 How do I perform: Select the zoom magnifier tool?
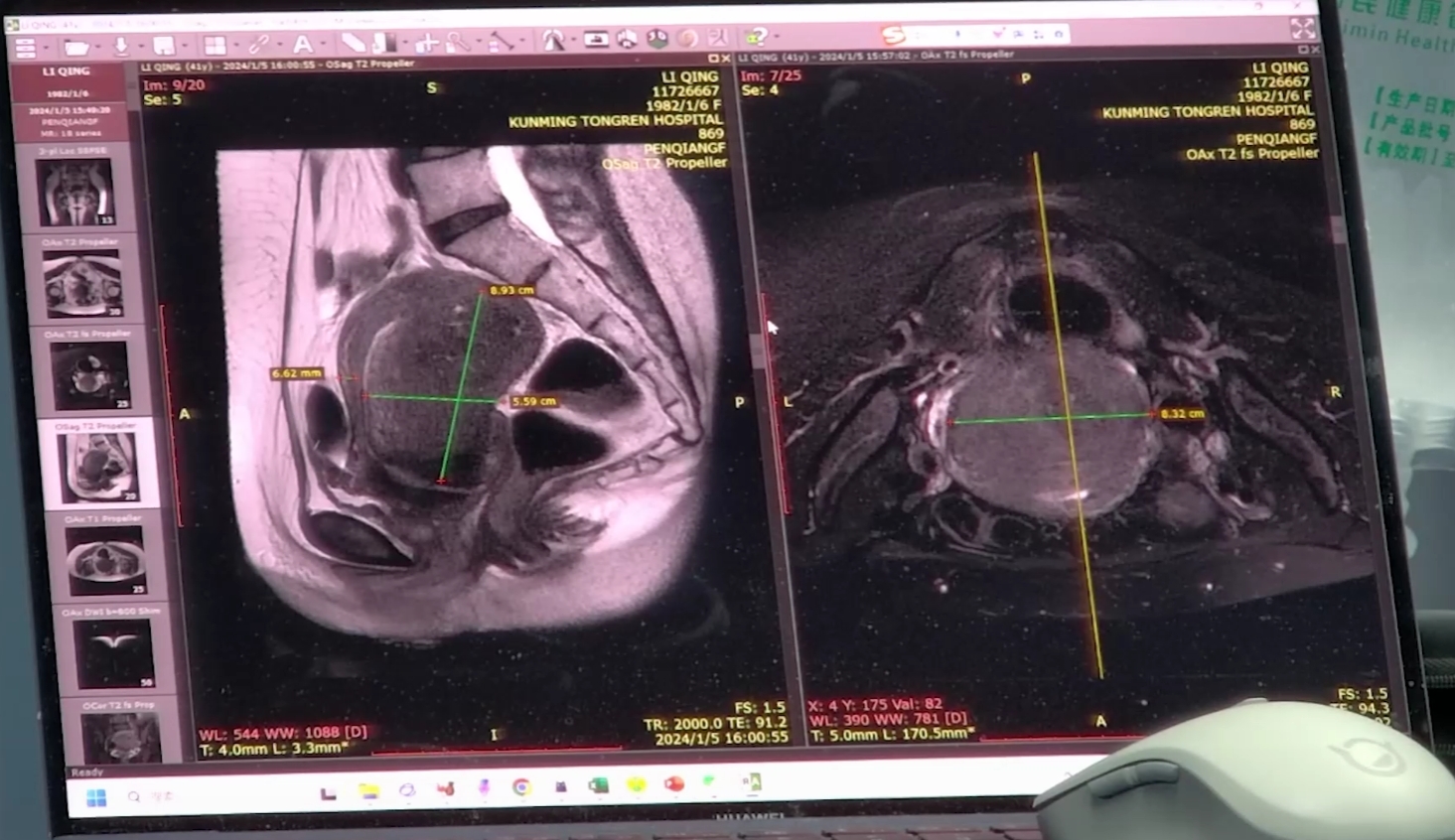click(457, 42)
